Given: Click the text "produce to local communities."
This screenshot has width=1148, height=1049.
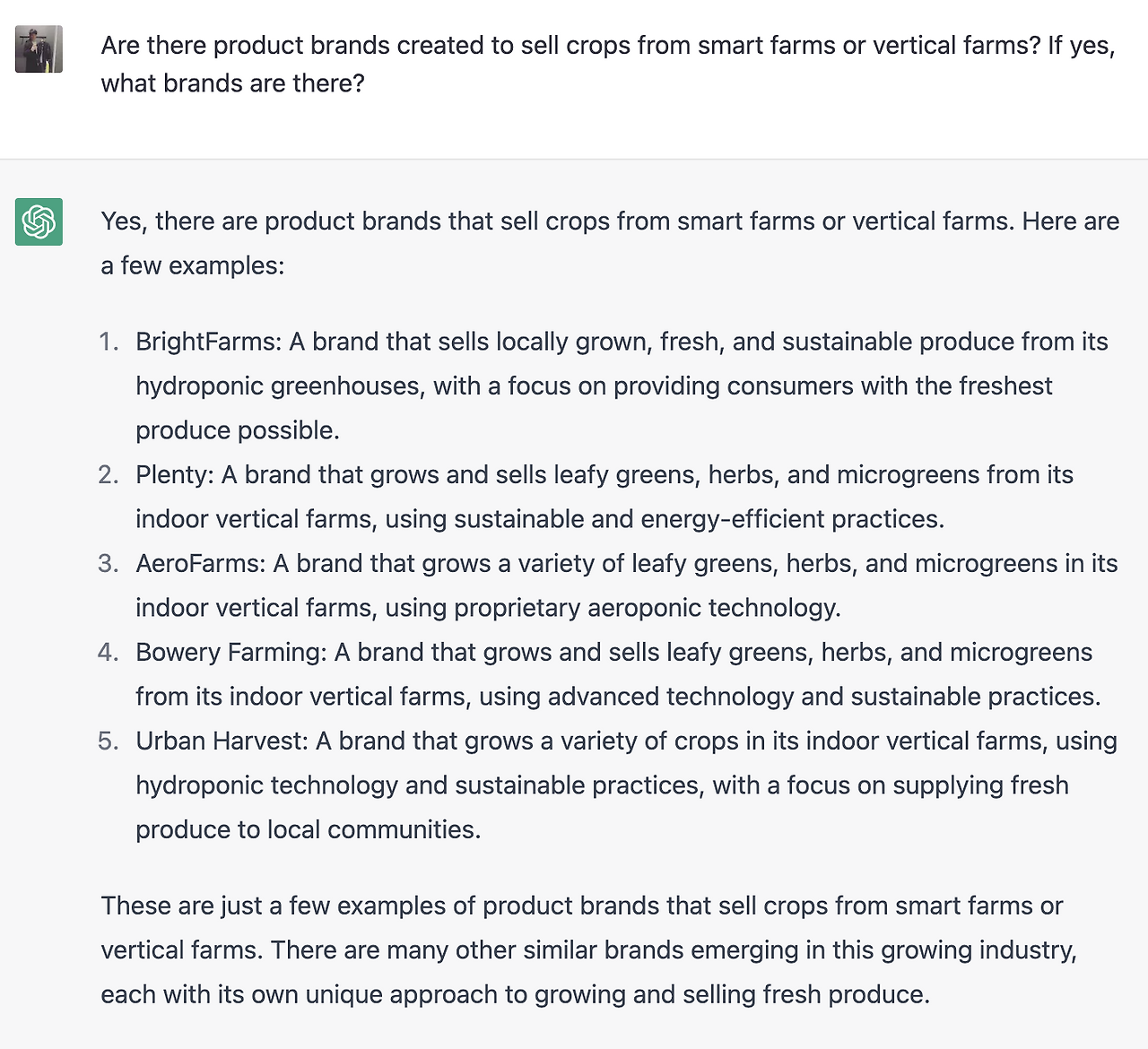Looking at the screenshot, I should 308,829.
